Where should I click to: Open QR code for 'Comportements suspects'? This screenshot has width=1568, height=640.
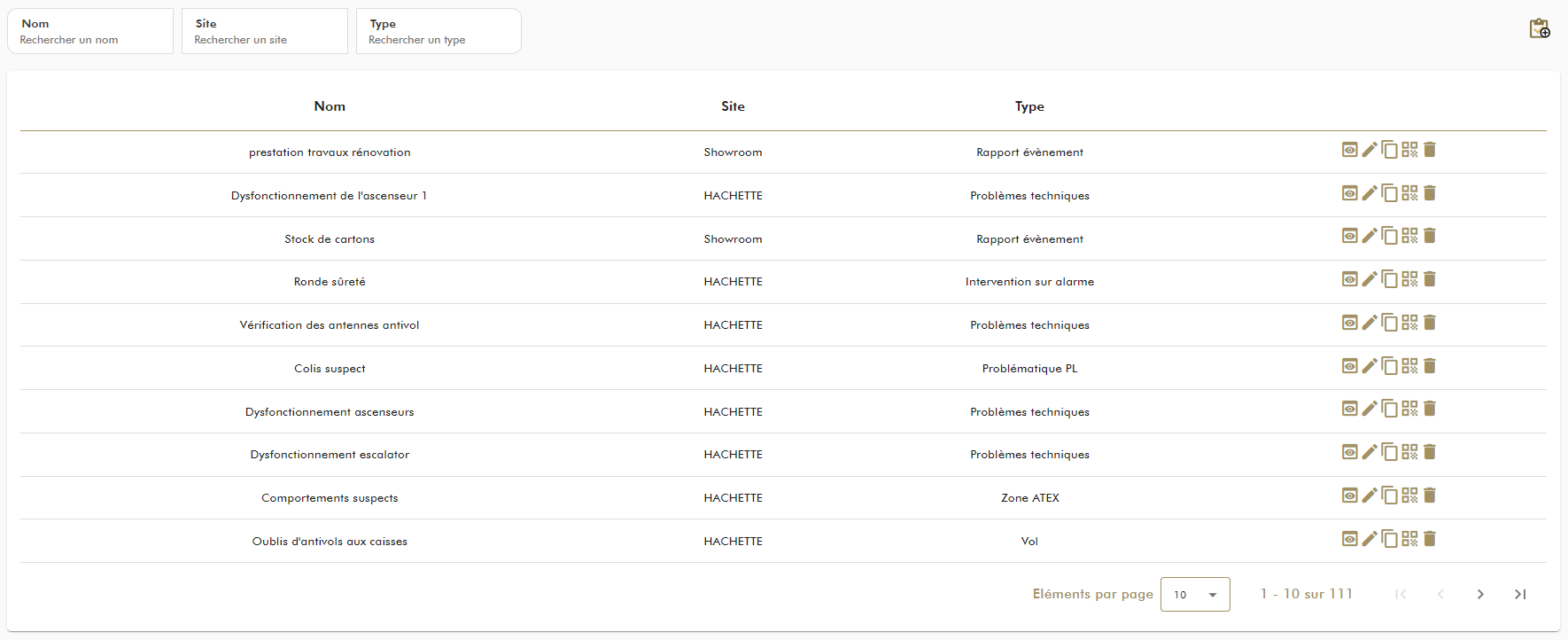(1409, 496)
